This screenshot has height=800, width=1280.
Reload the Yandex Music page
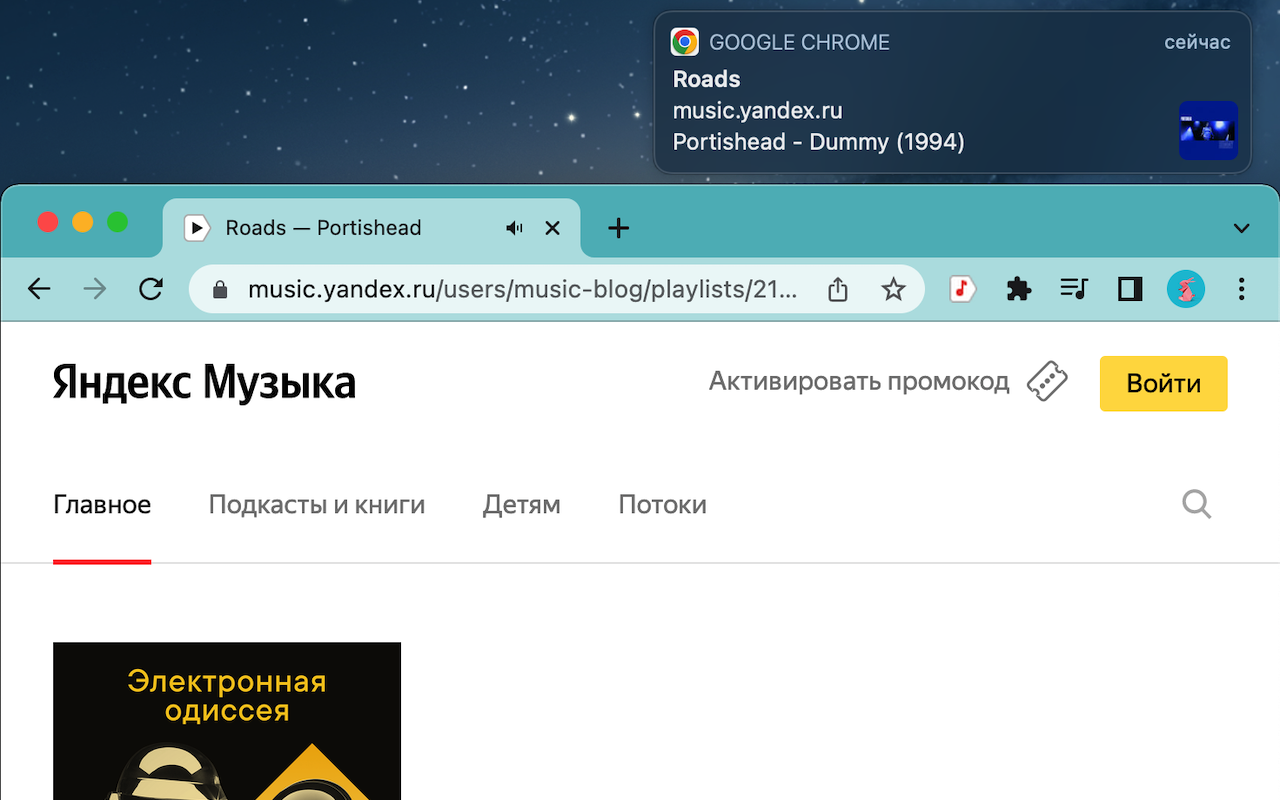[x=151, y=290]
